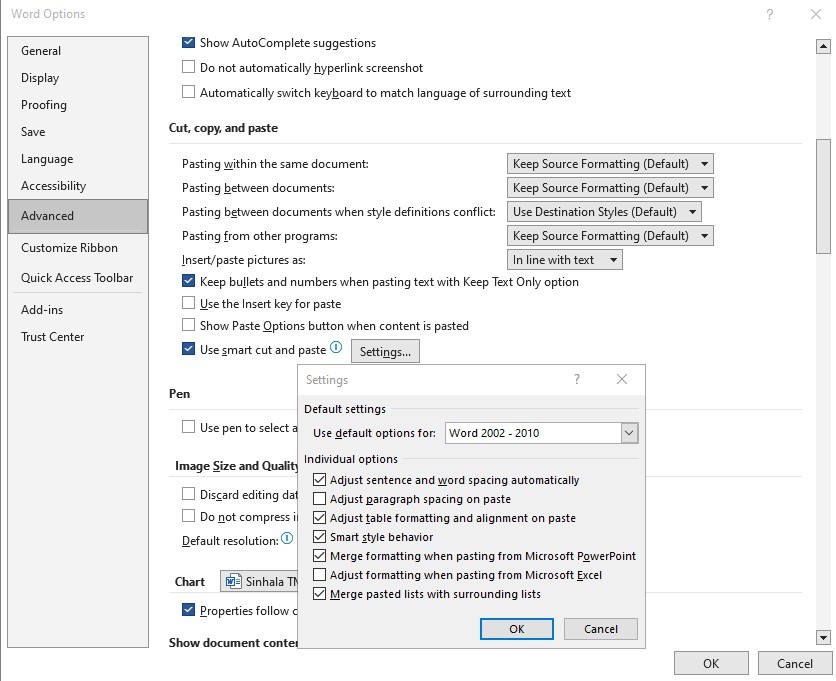Uncheck Show AutoComplete suggestions
The width and height of the screenshot is (836, 681).
point(188,42)
